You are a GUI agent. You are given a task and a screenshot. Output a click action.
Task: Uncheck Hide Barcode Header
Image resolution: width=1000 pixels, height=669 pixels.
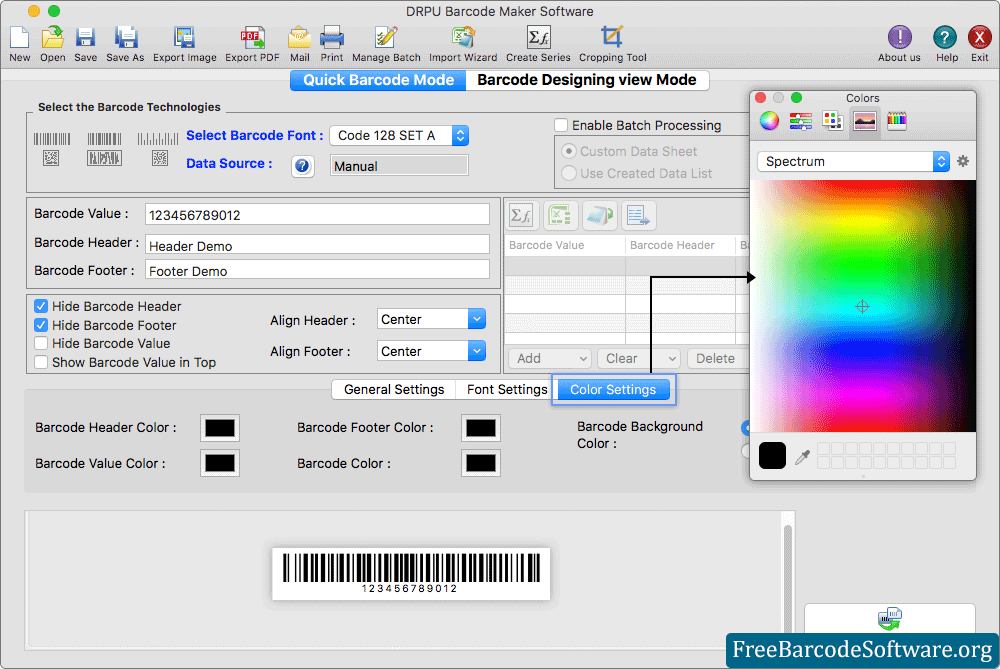click(x=41, y=306)
